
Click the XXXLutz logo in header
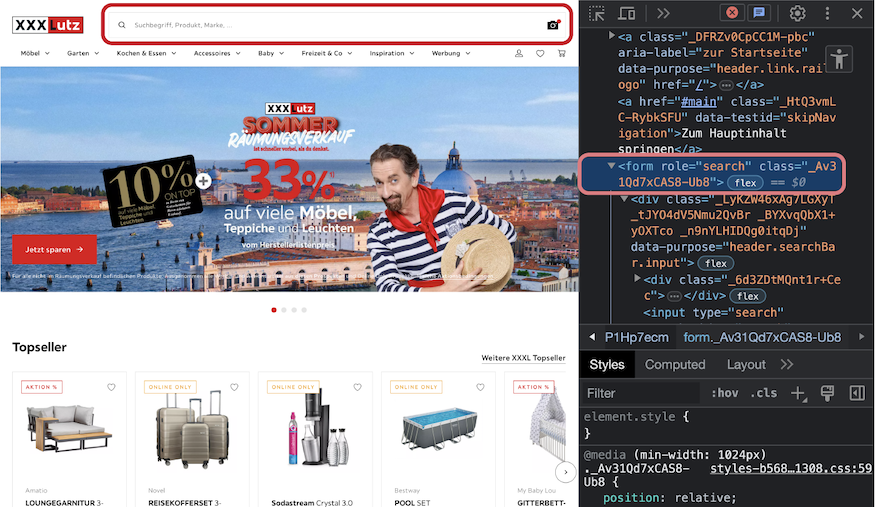pos(48,25)
